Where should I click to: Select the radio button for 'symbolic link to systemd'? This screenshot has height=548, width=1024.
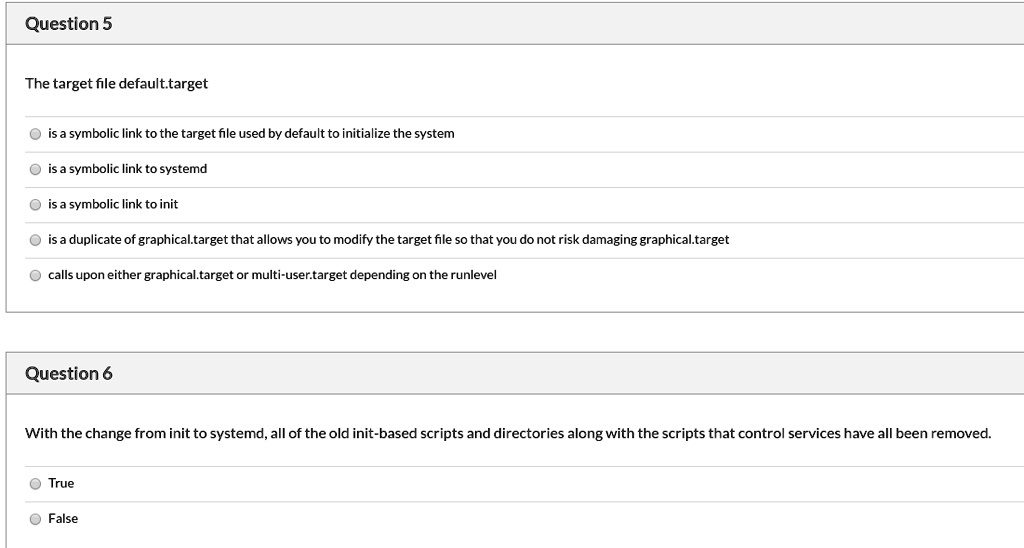(x=35, y=169)
